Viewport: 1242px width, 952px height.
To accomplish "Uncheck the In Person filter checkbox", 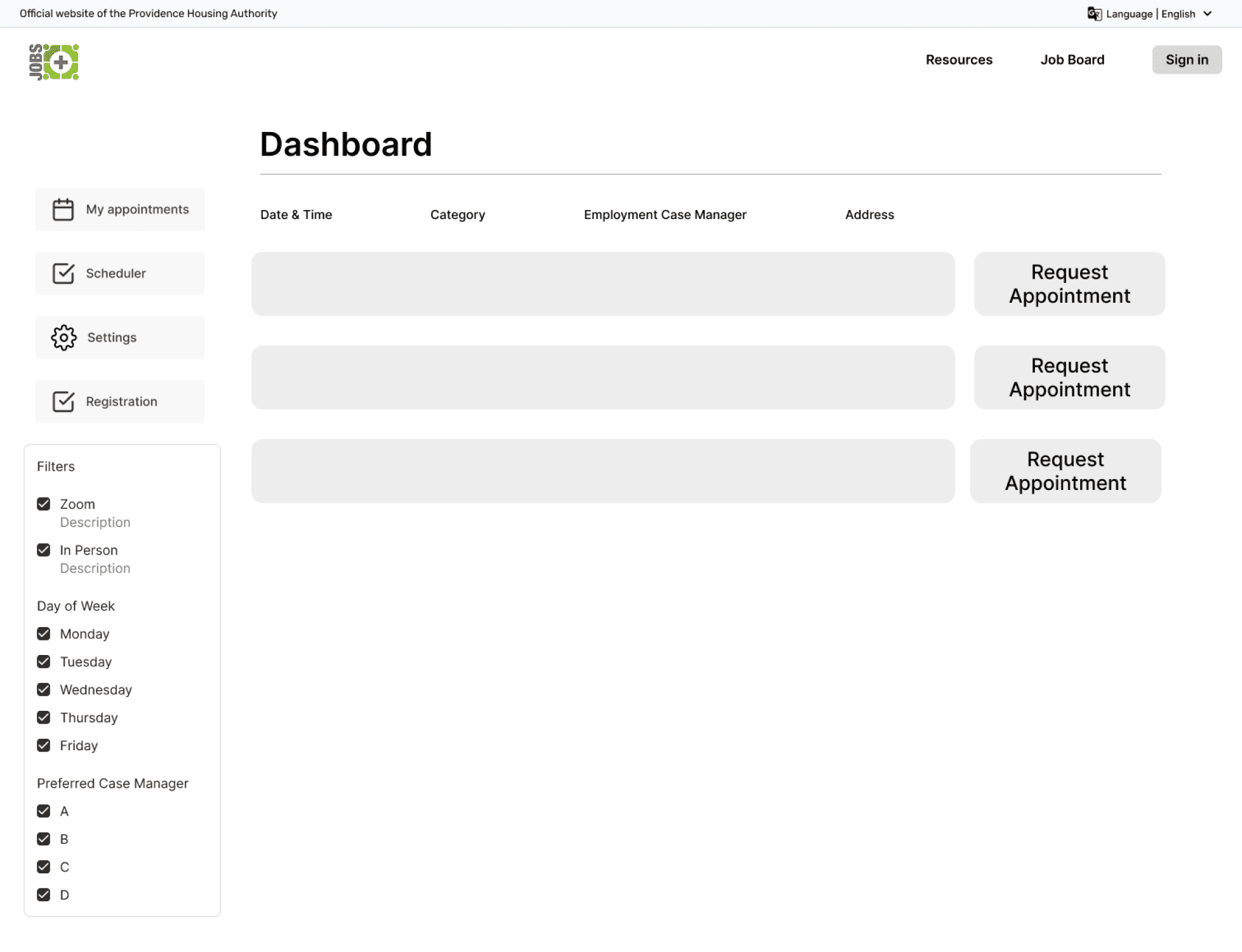I will point(44,550).
